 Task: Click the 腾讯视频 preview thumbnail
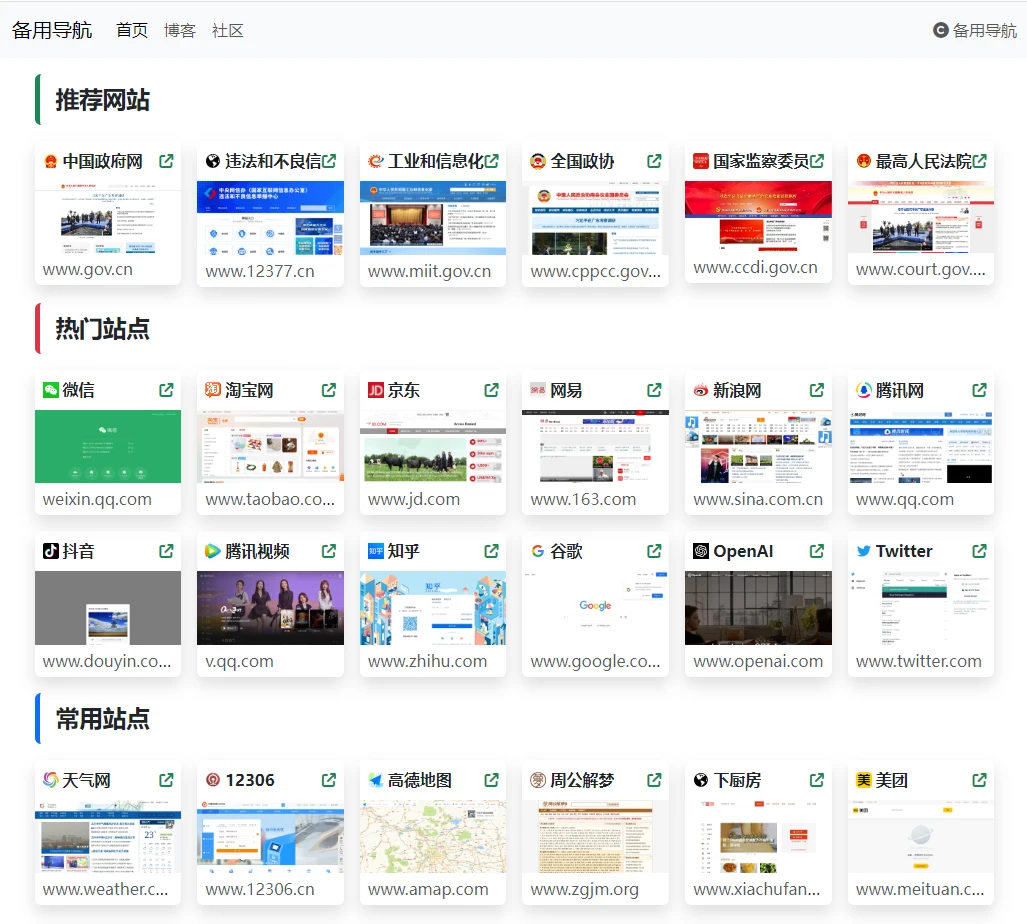270,608
